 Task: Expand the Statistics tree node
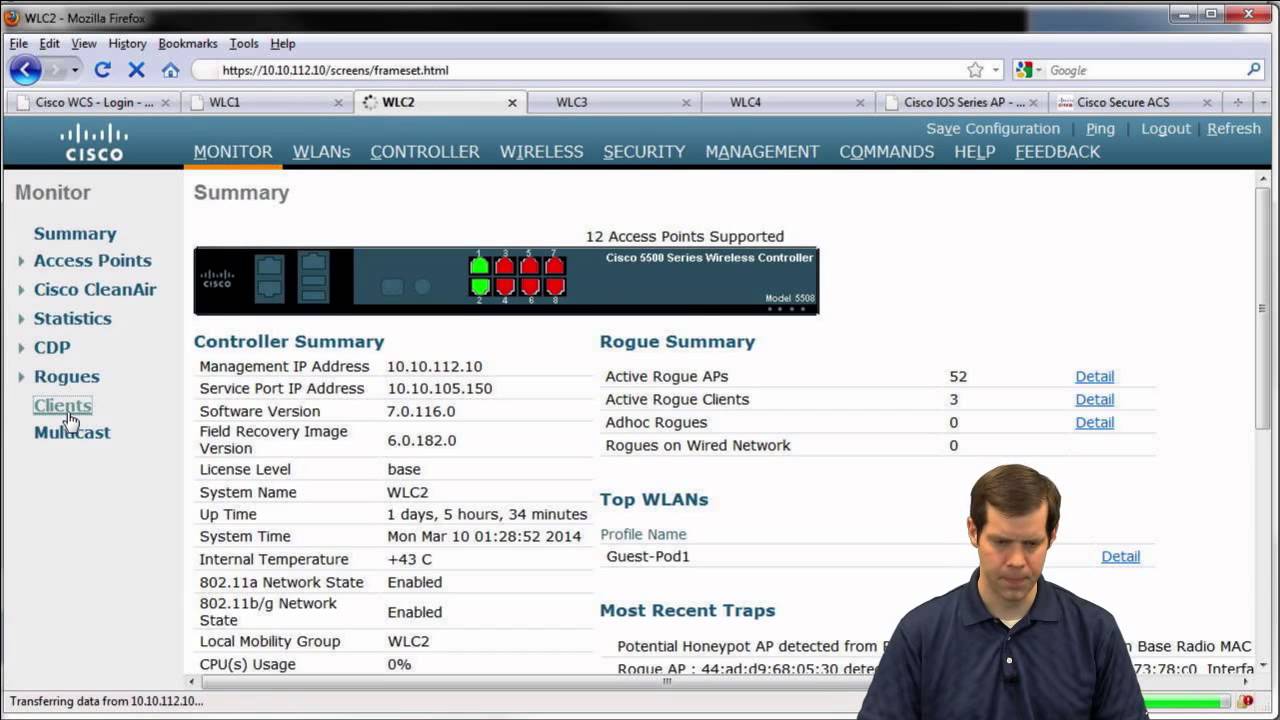point(21,319)
